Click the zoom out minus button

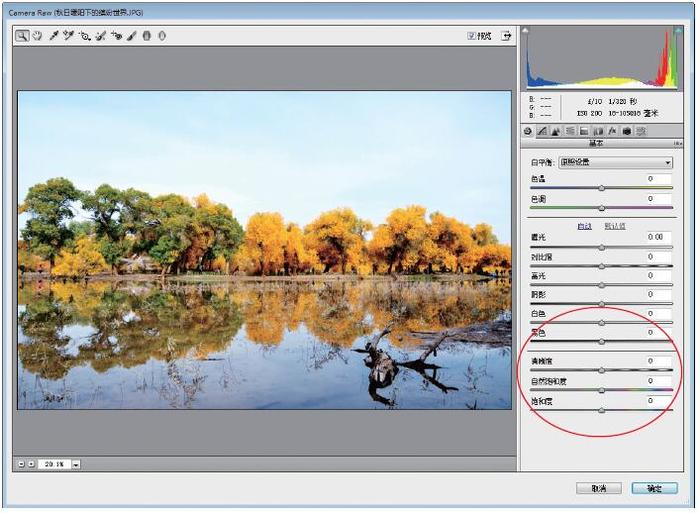21,464
